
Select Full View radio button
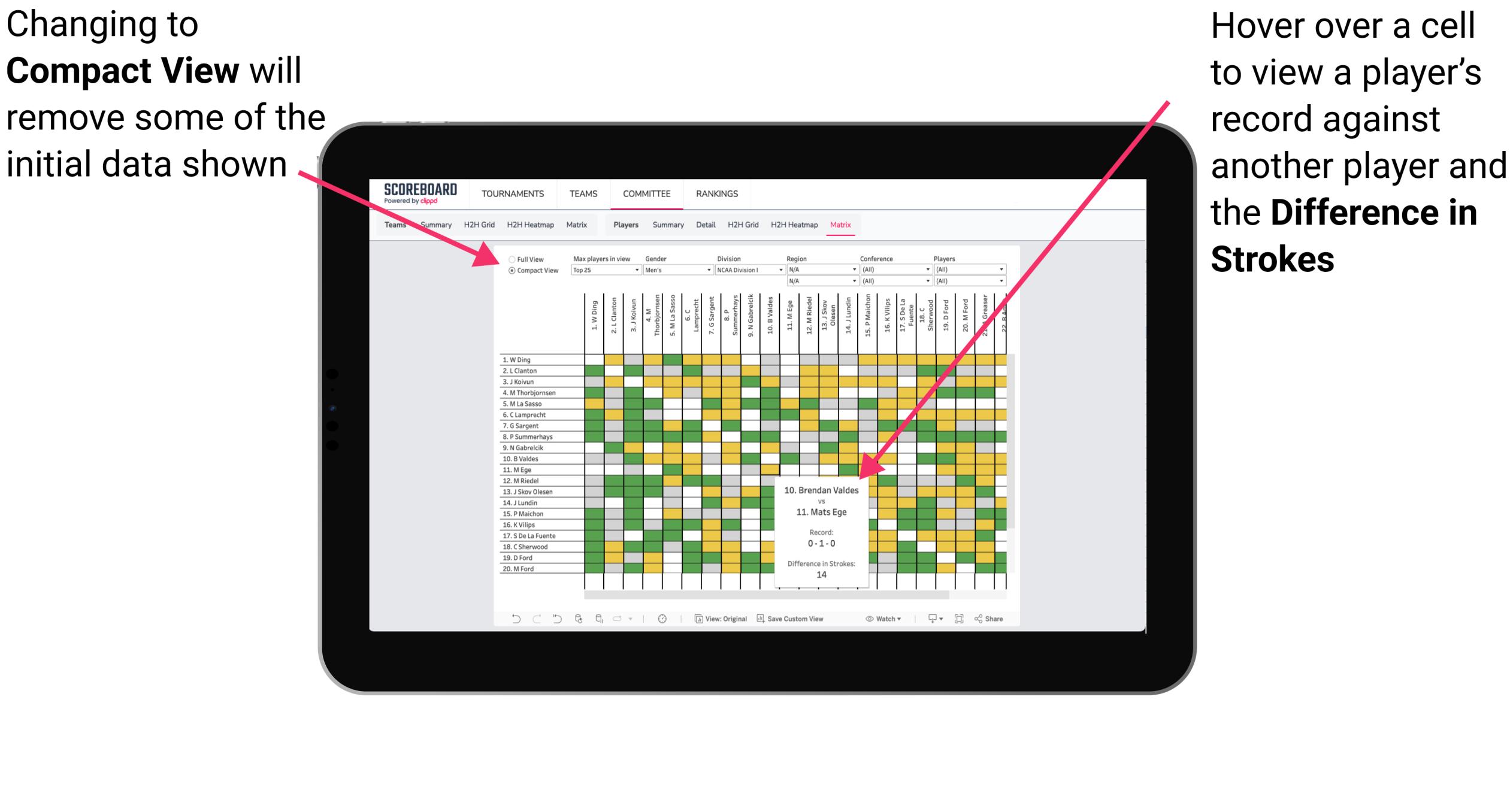click(x=510, y=258)
